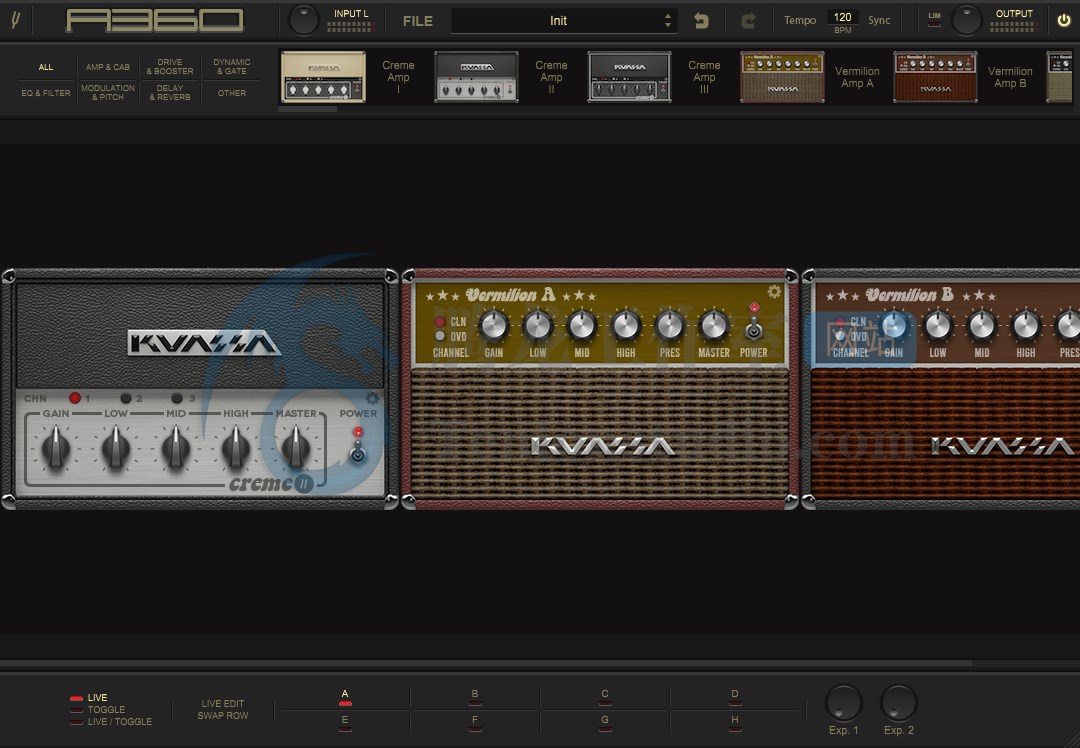Activate footswitch F
The height and width of the screenshot is (748, 1080).
[475, 723]
